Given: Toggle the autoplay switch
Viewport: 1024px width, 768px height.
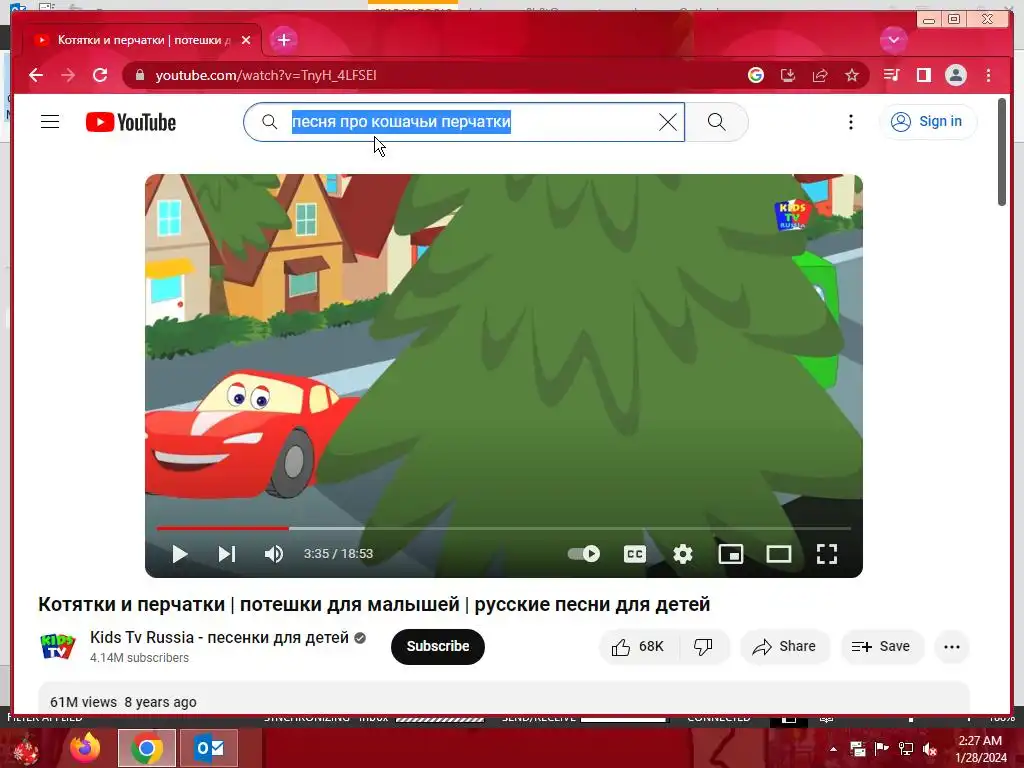Looking at the screenshot, I should pyautogui.click(x=584, y=554).
